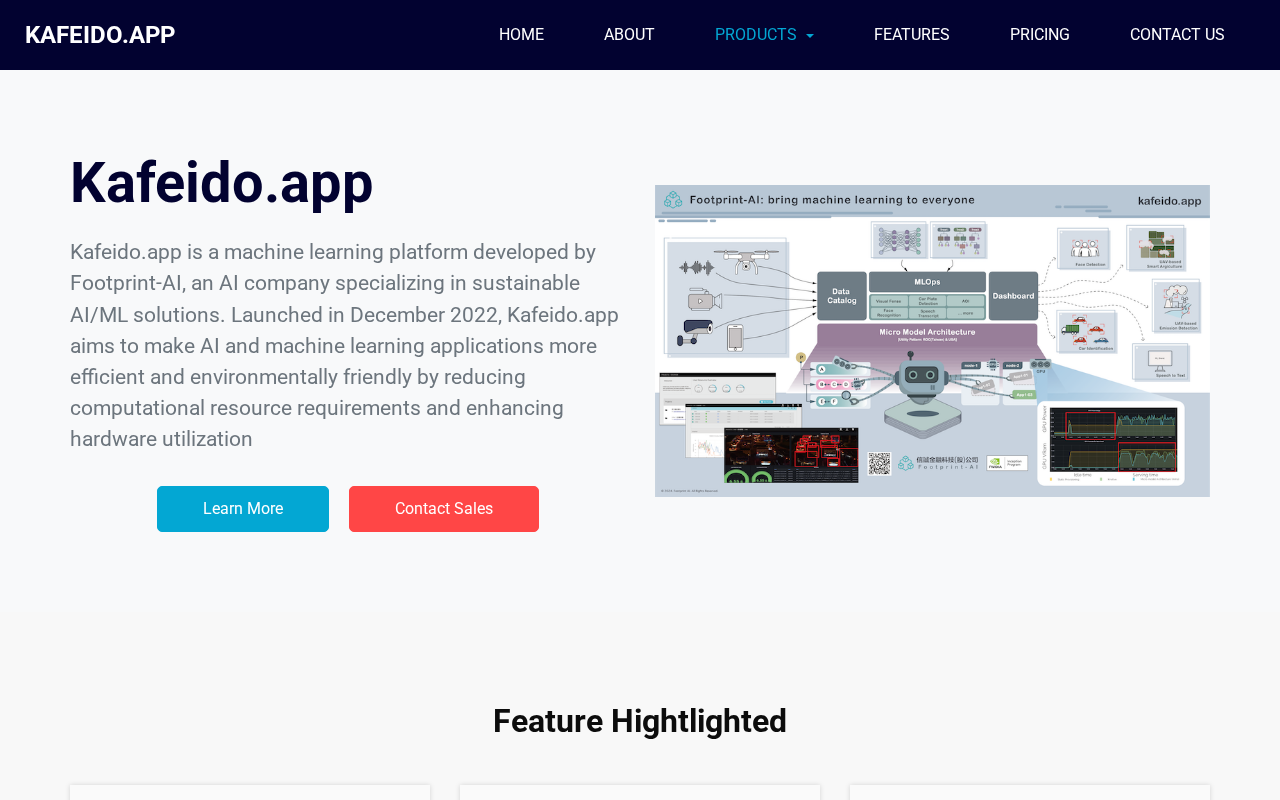This screenshot has height=800, width=1280.
Task: Click the GPU usage chart thumbnail
Action: pos(1111,443)
